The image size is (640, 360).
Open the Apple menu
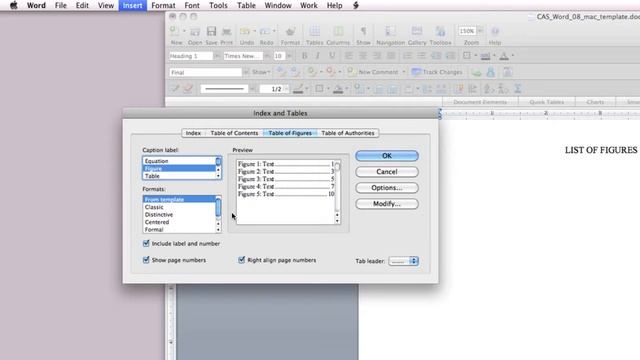click(x=13, y=5)
